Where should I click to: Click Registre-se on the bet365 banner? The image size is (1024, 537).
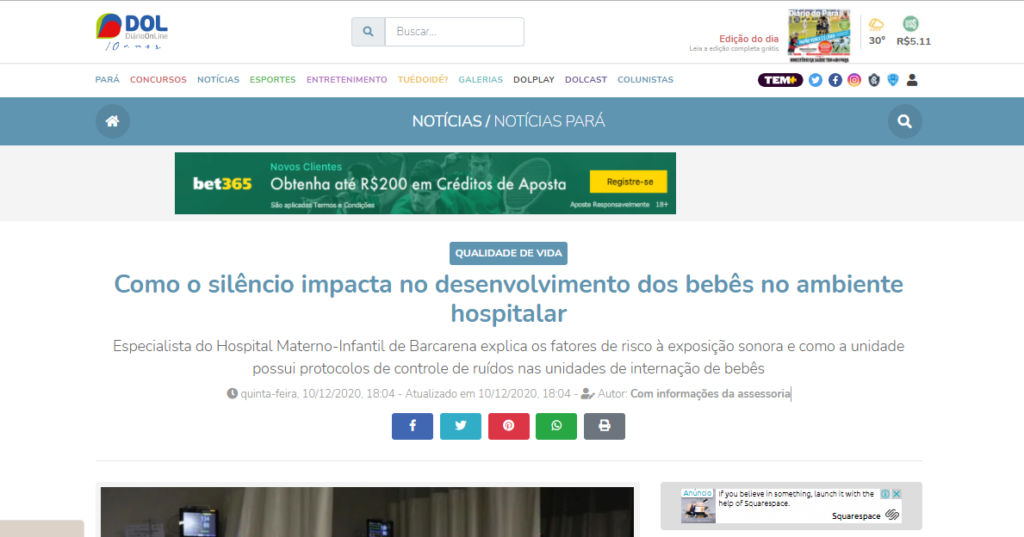628,182
